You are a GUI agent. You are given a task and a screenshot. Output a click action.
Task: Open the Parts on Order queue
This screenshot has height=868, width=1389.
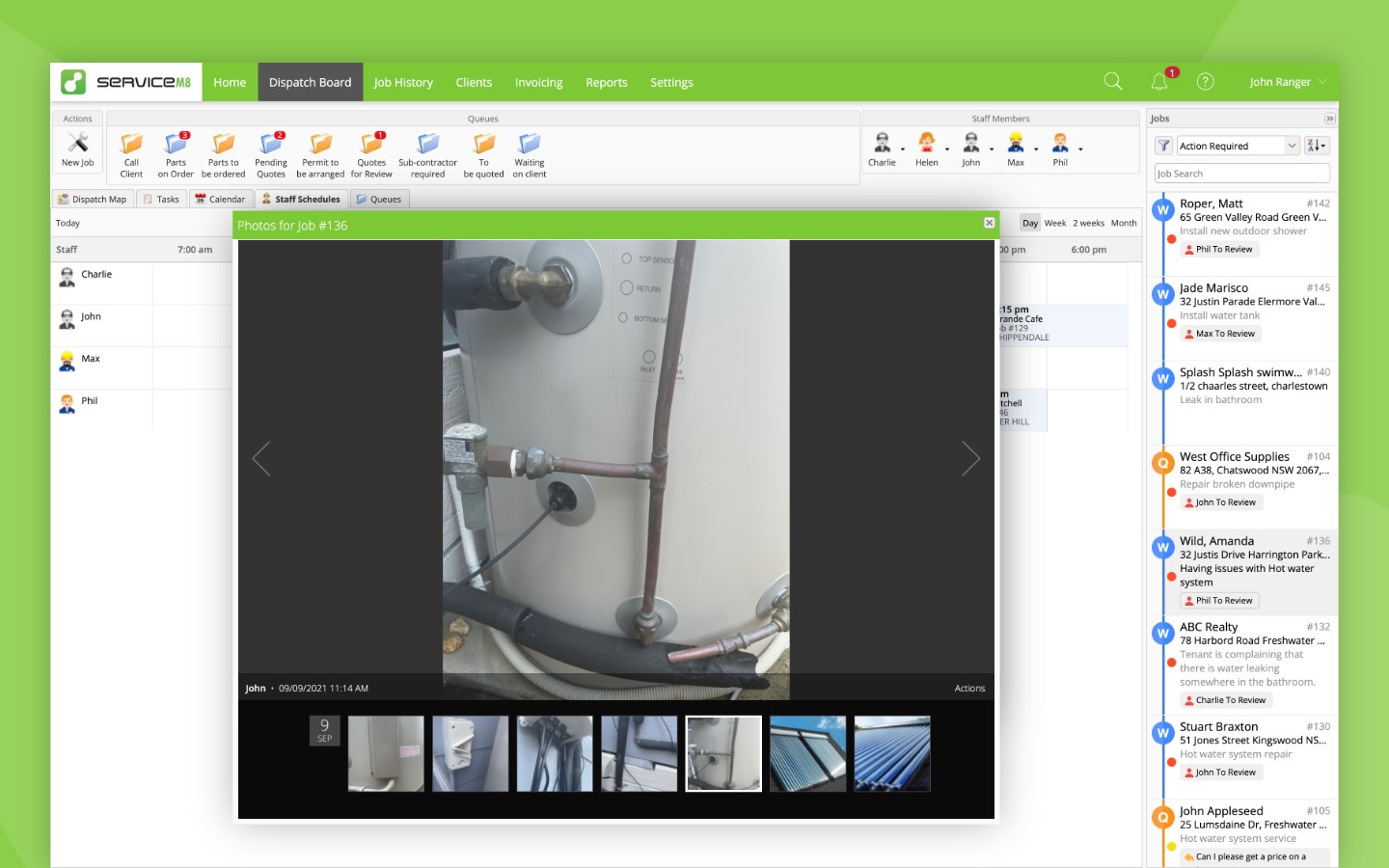click(176, 155)
